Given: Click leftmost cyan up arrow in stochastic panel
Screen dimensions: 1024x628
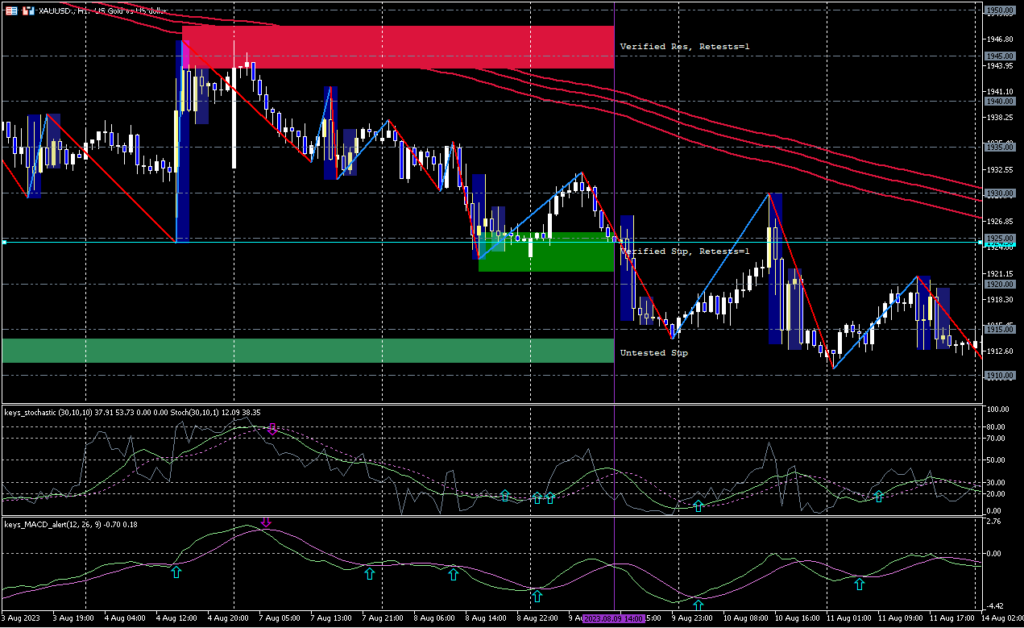Looking at the screenshot, I should click(x=505, y=495).
